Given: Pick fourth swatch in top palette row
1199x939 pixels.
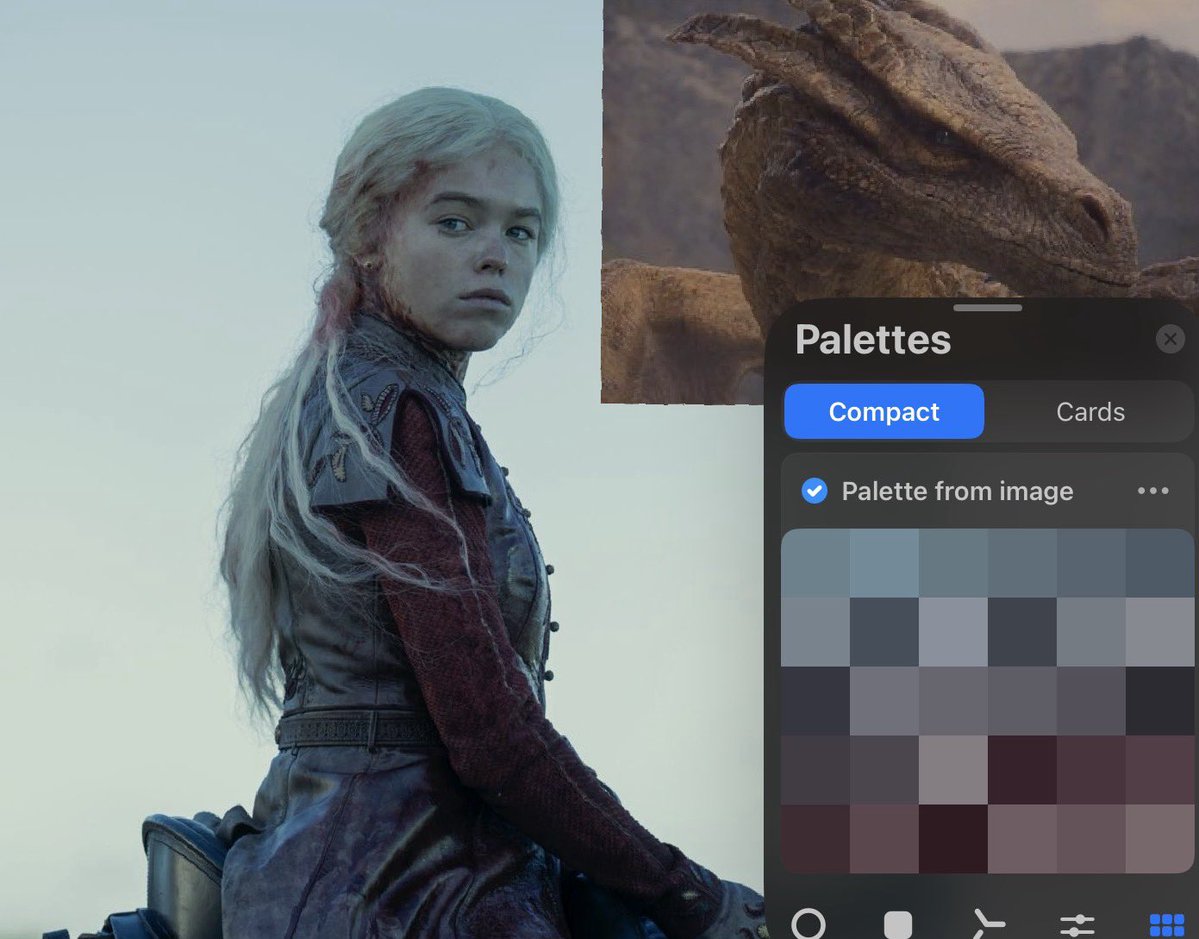Looking at the screenshot, I should tap(1022, 563).
